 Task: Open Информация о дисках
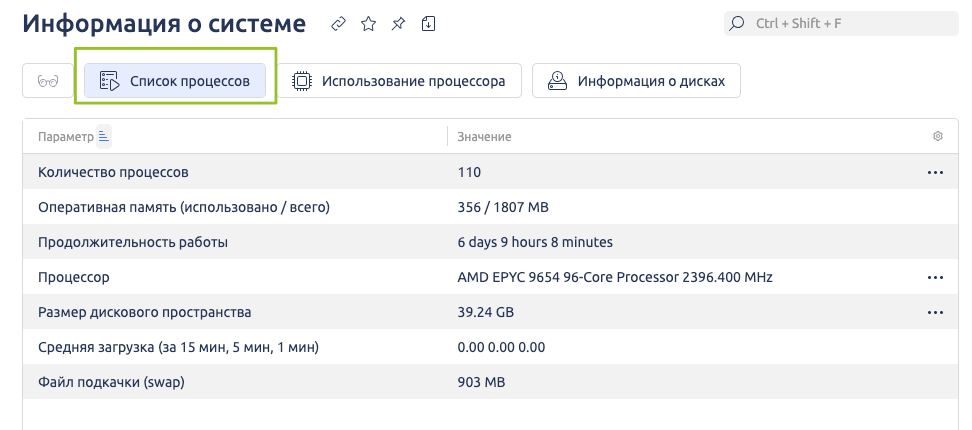pos(635,81)
